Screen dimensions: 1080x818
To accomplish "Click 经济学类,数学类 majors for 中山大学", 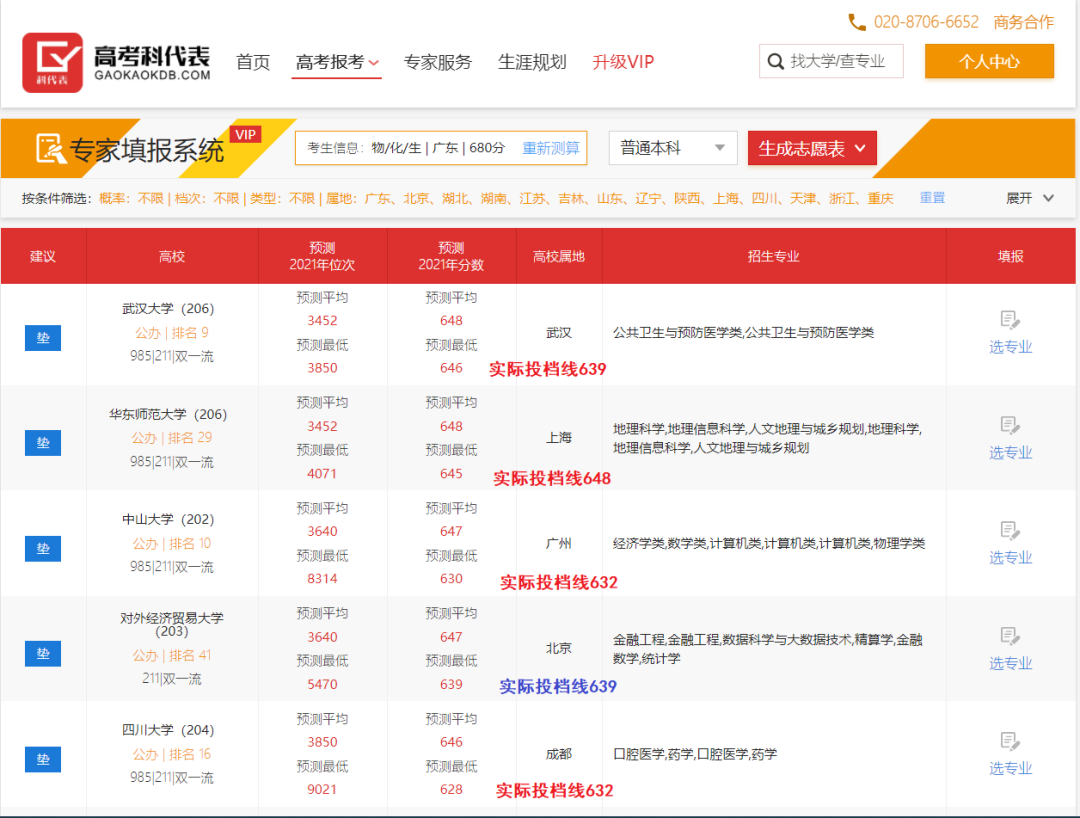I will tap(769, 543).
